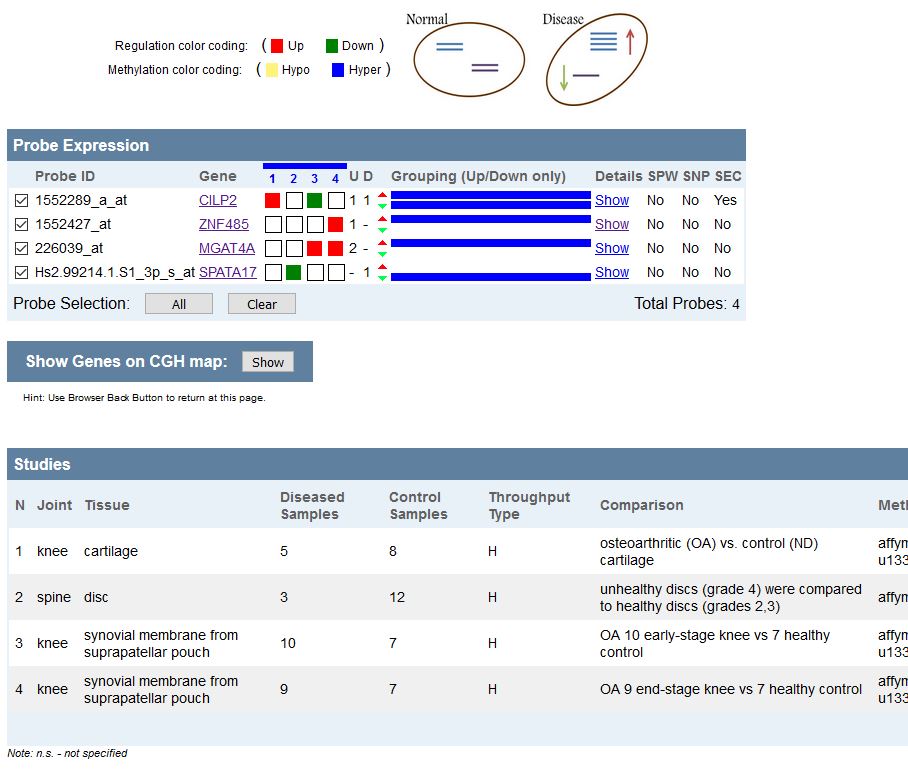The height and width of the screenshot is (773, 908).
Task: Show details for ZNF485 probe
Action: [x=612, y=225]
